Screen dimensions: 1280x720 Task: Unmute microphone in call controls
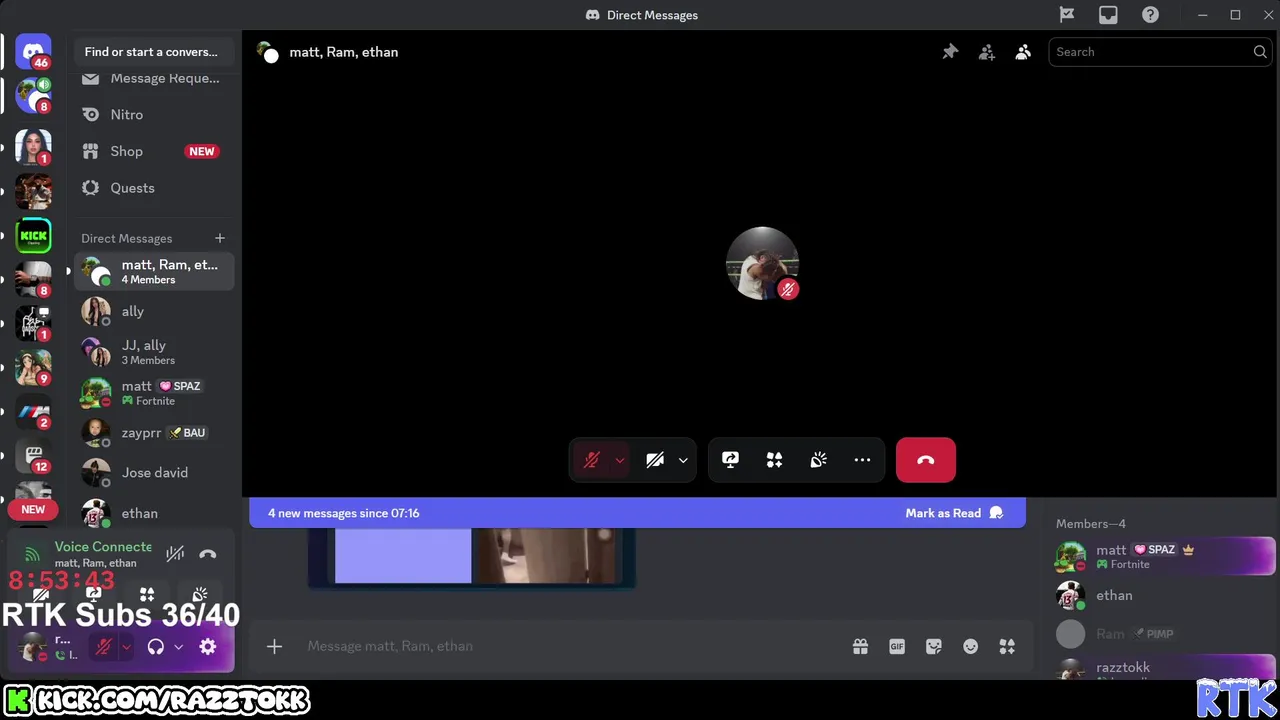[x=592, y=460]
